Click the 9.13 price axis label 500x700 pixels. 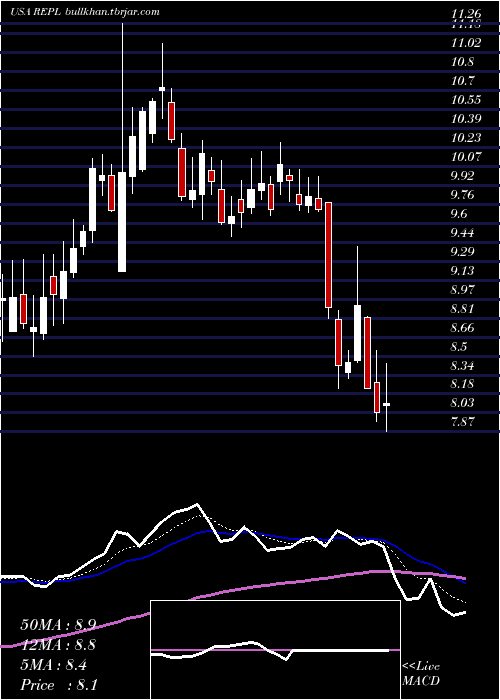pyautogui.click(x=462, y=271)
